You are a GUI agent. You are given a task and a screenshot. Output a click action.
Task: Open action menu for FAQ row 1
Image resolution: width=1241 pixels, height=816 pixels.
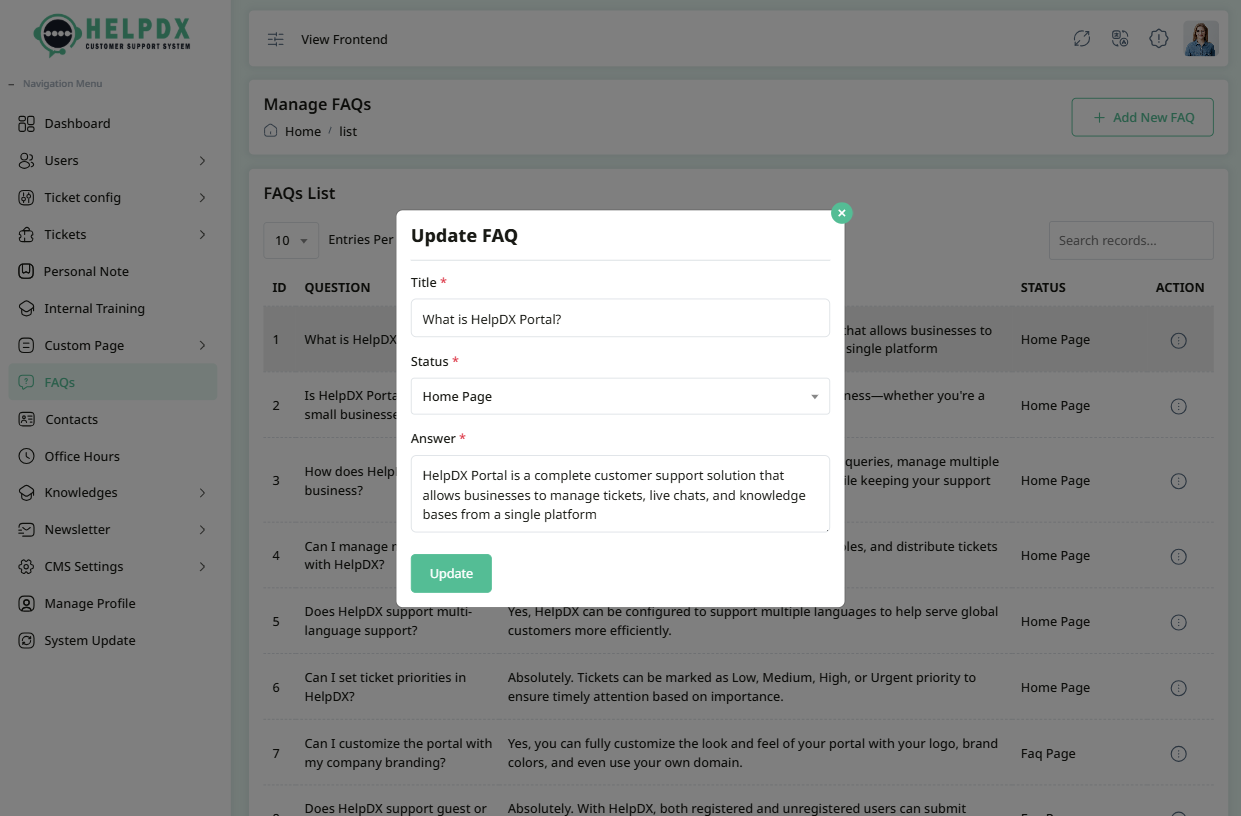(1178, 340)
